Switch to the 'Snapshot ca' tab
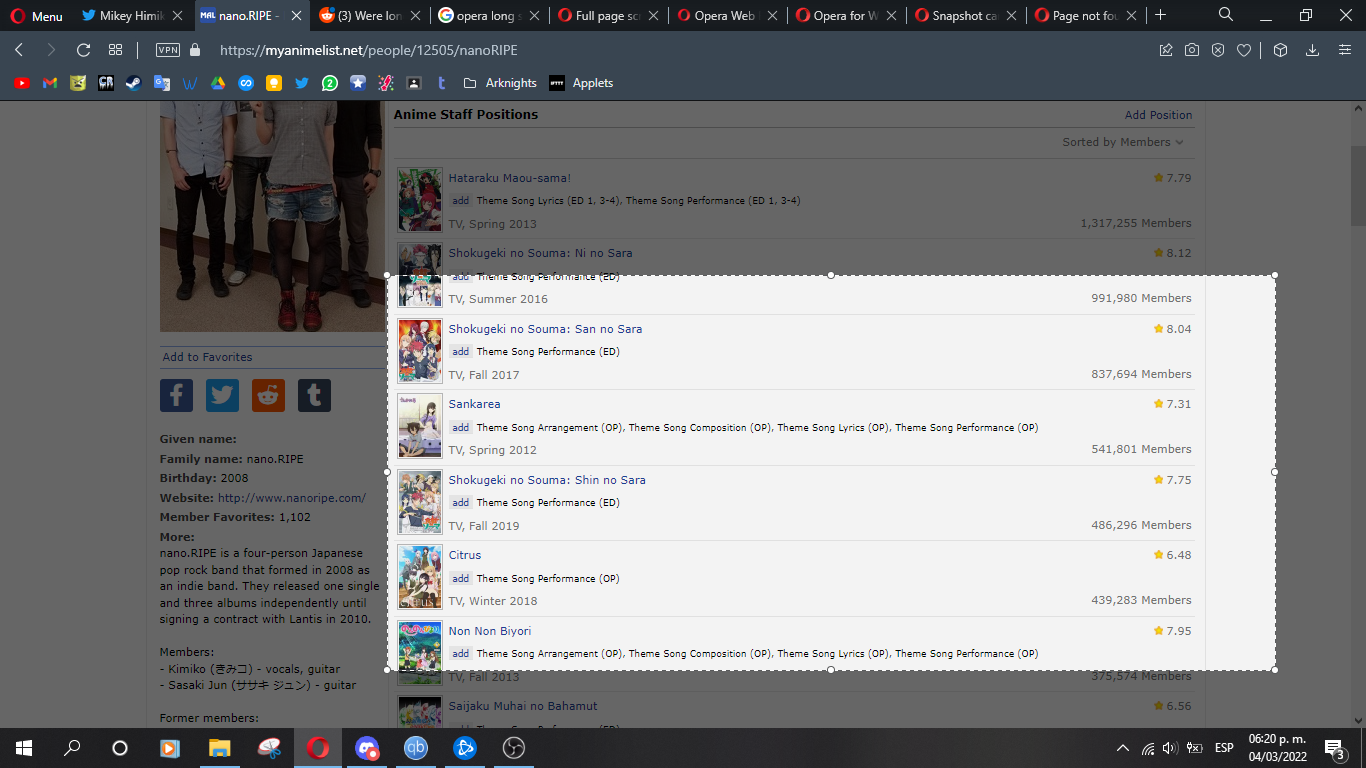 tap(962, 16)
